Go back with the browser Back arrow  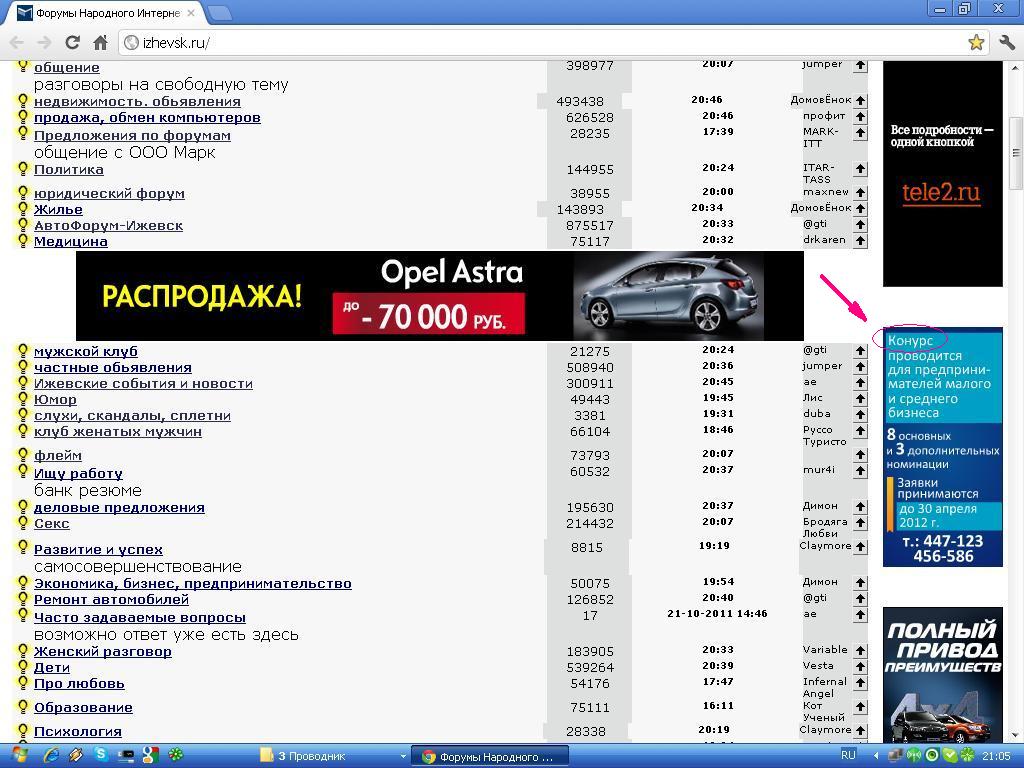[x=16, y=43]
